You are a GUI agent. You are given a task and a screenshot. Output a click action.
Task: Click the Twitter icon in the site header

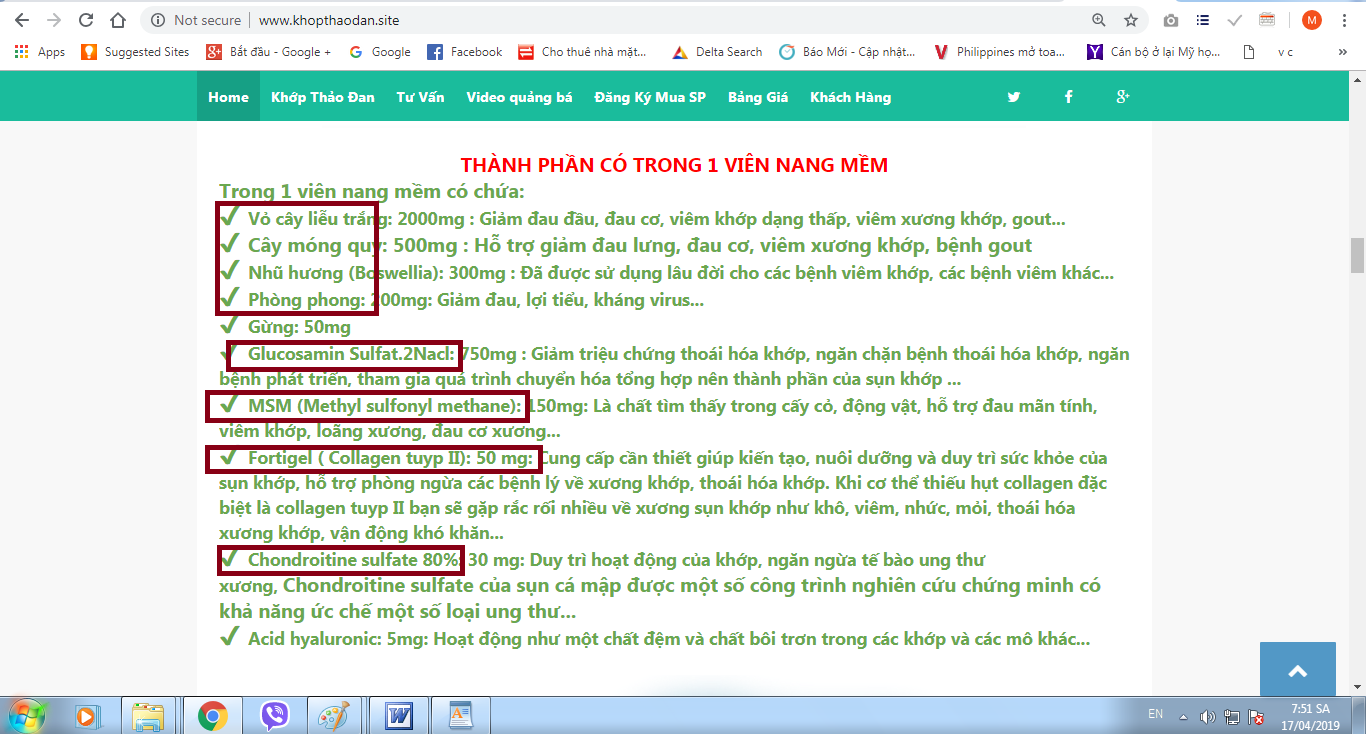point(1014,97)
